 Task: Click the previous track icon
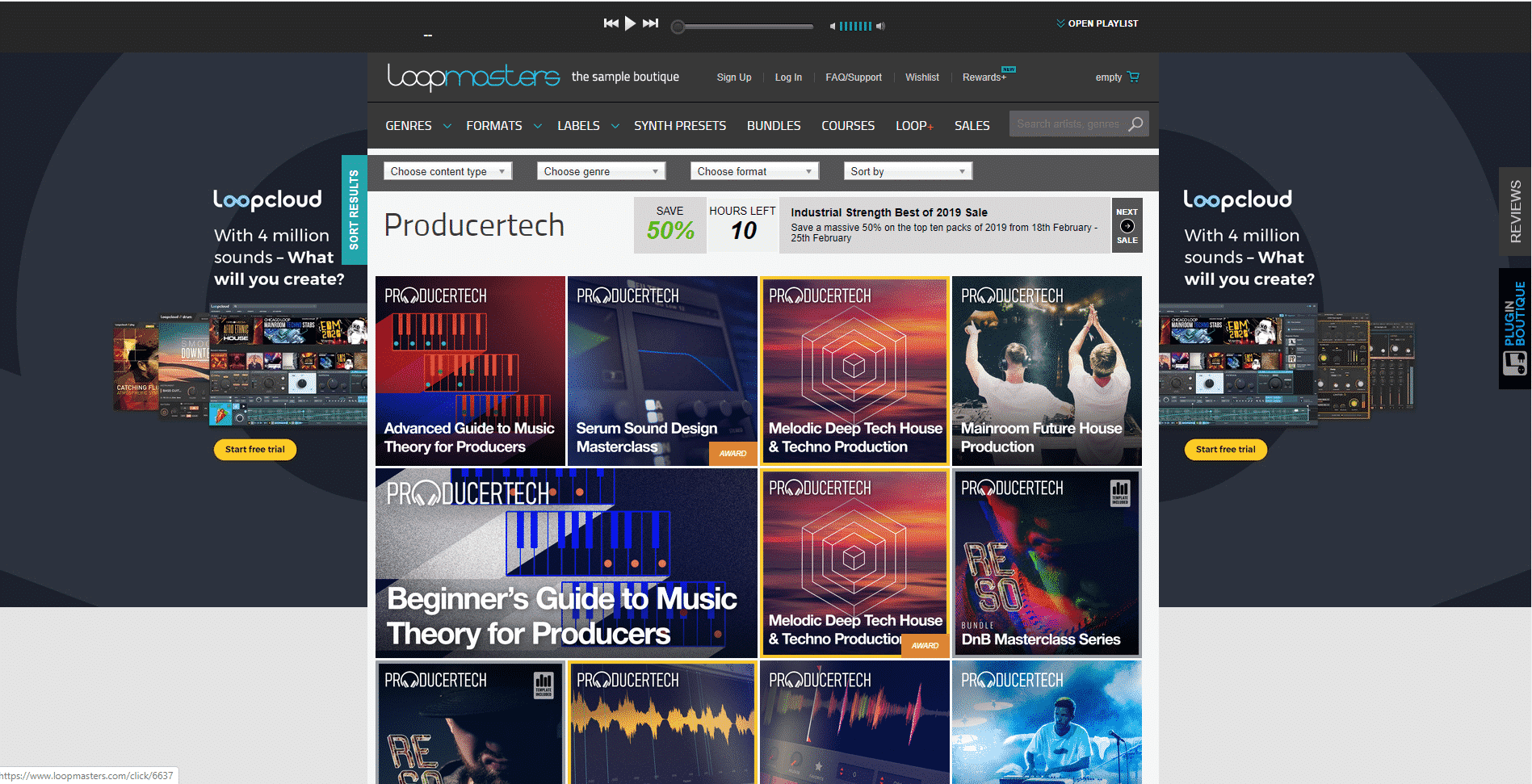coord(611,23)
